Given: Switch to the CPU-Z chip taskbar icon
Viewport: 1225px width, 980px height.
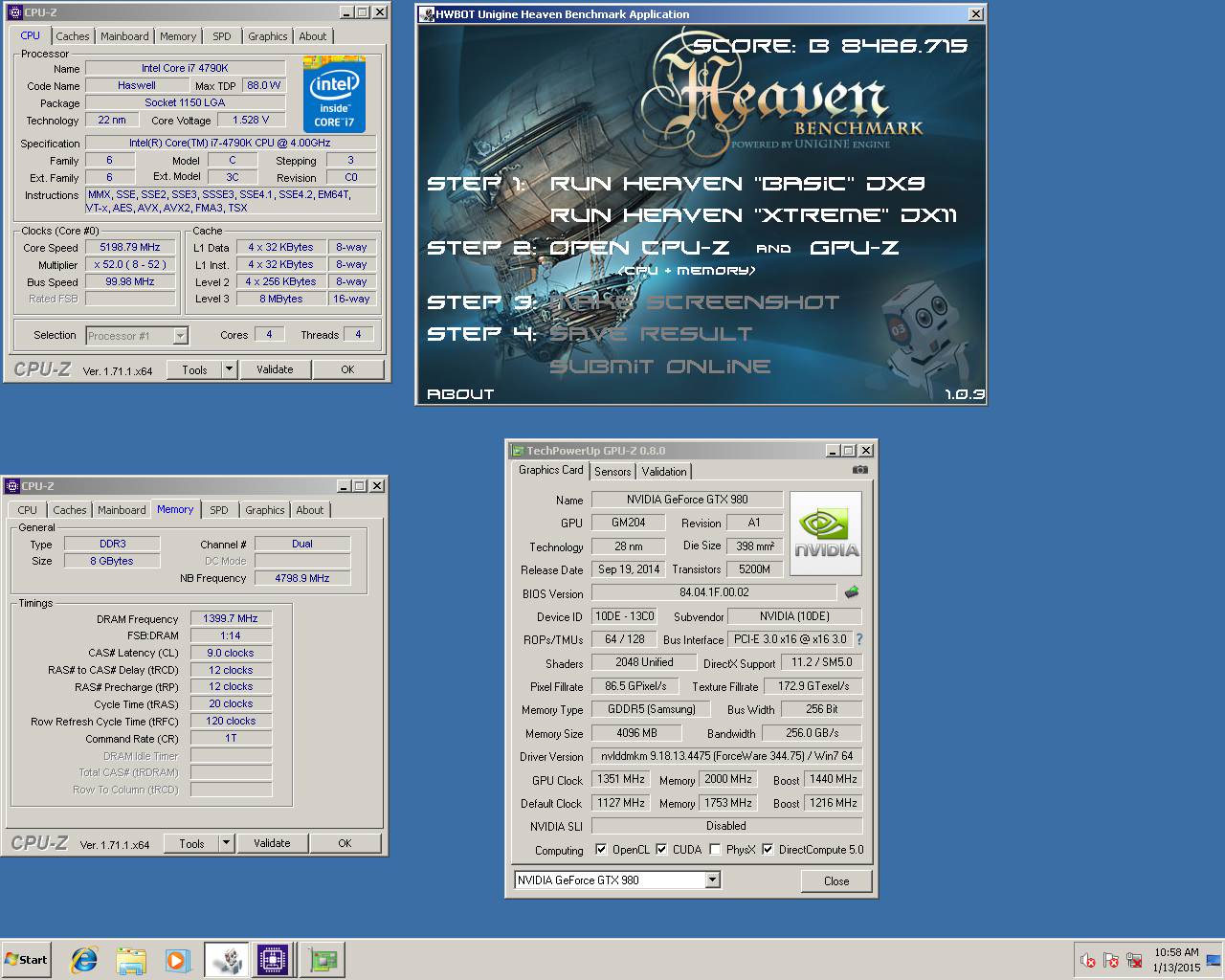Looking at the screenshot, I should pyautogui.click(x=273, y=960).
